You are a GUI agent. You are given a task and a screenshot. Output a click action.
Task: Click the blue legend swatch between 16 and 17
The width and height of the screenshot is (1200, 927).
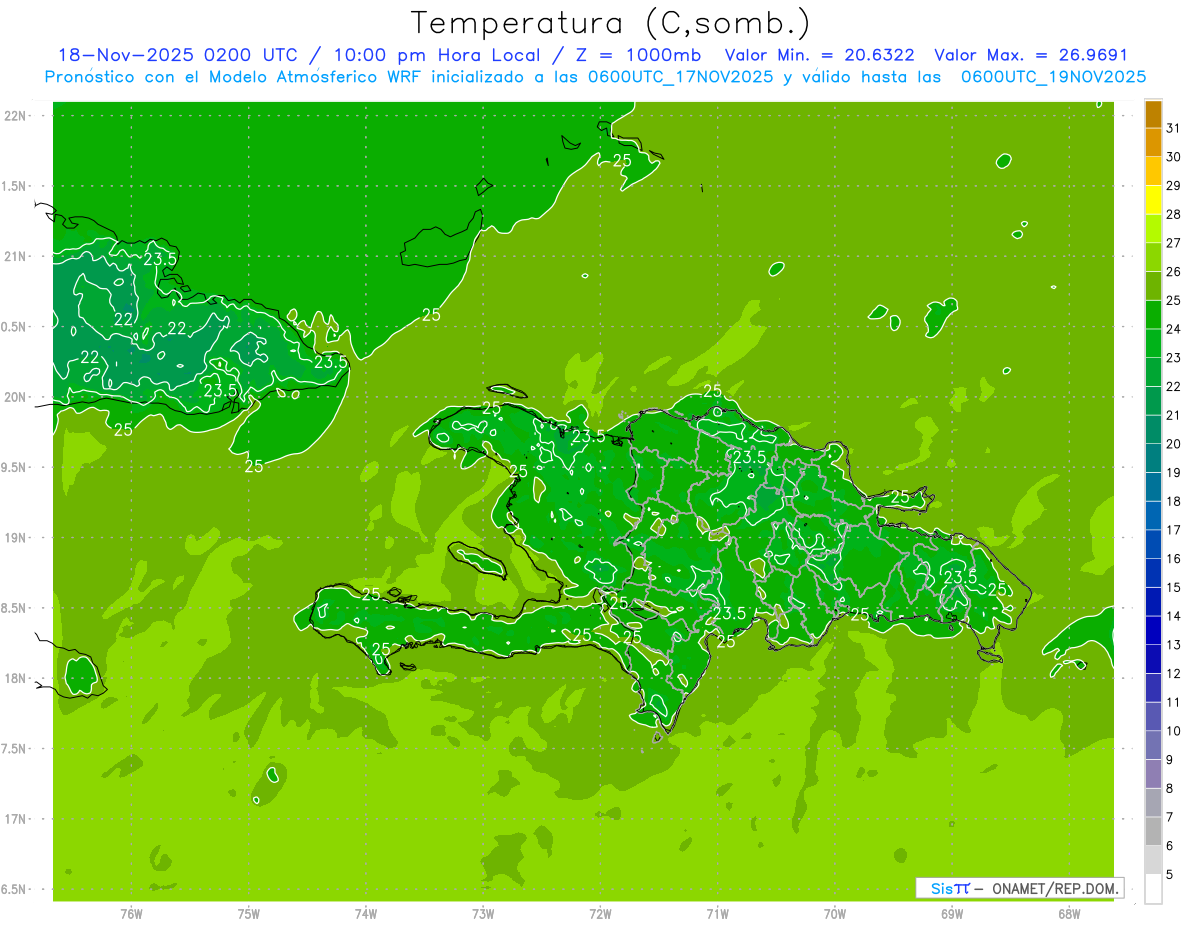click(x=1153, y=544)
